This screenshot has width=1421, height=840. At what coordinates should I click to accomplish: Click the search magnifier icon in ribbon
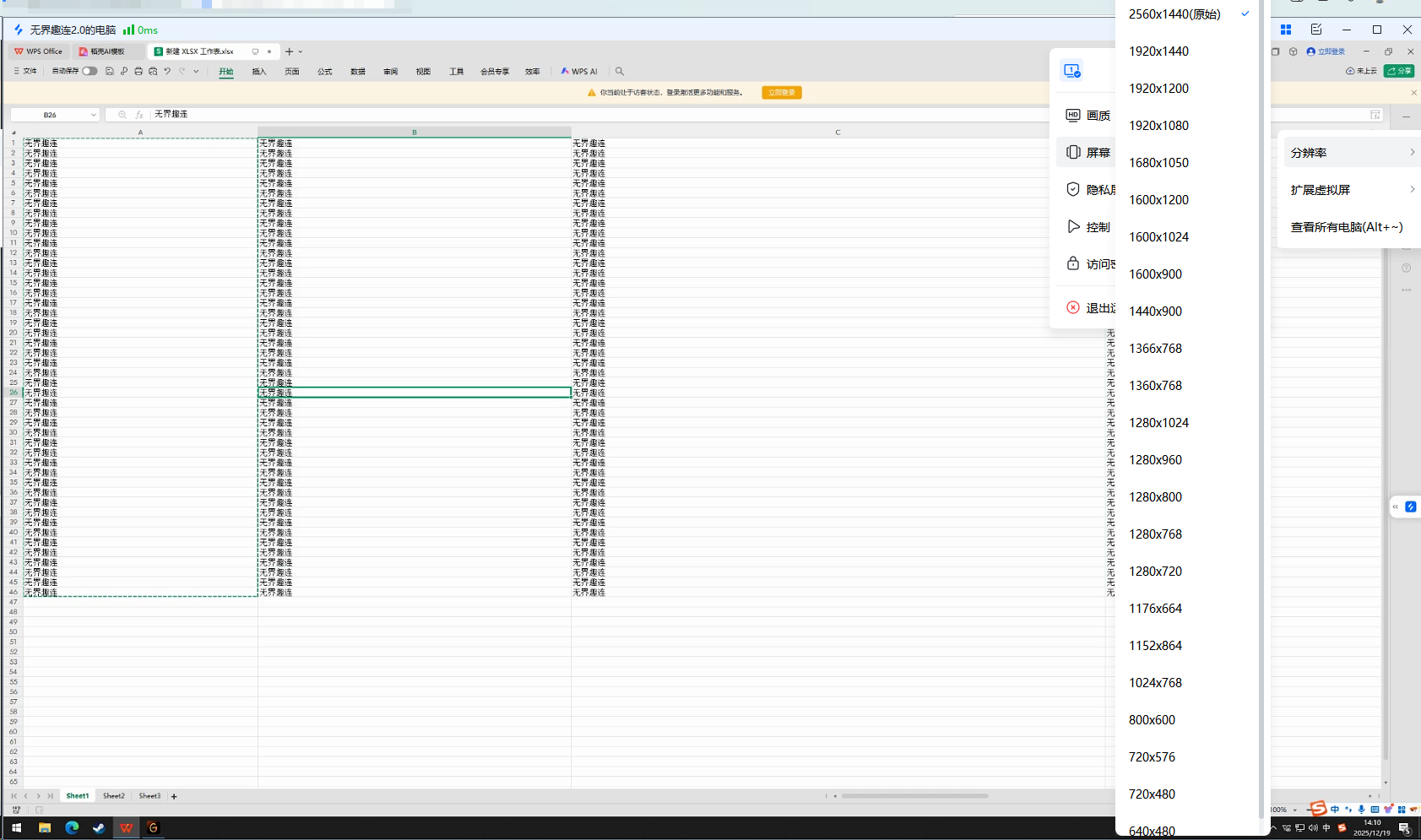click(x=620, y=72)
